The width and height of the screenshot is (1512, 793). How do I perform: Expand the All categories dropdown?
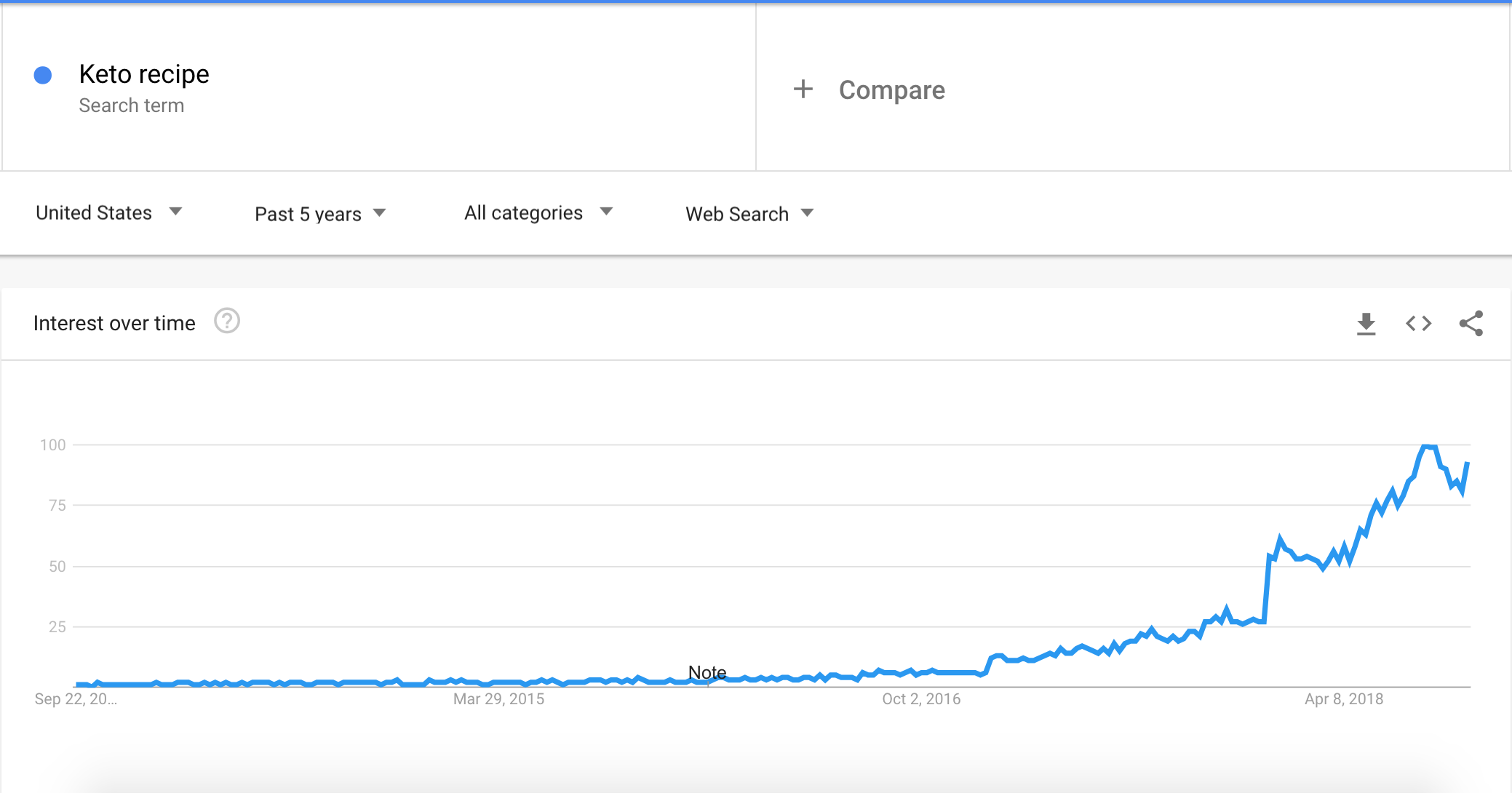point(538,212)
